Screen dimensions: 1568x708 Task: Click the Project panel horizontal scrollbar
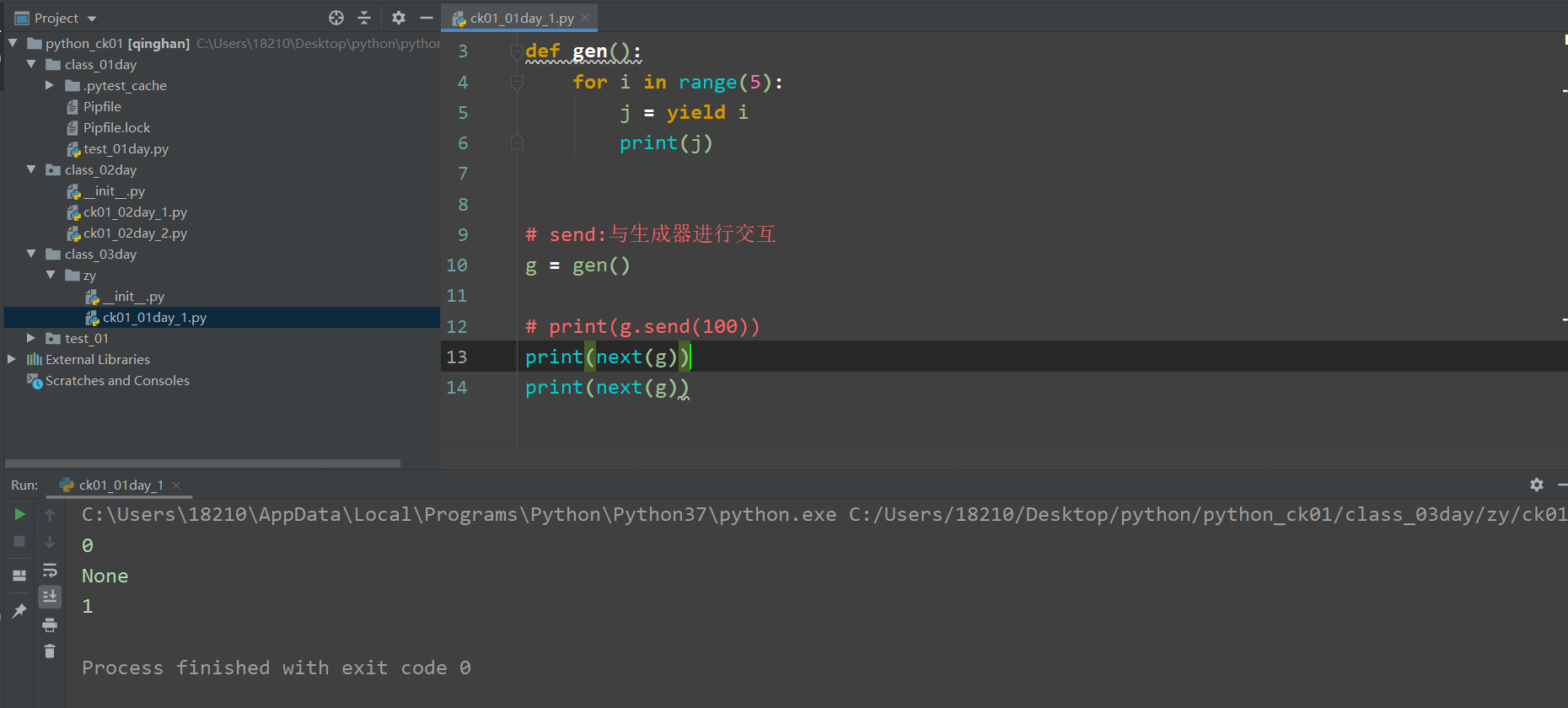[x=202, y=463]
